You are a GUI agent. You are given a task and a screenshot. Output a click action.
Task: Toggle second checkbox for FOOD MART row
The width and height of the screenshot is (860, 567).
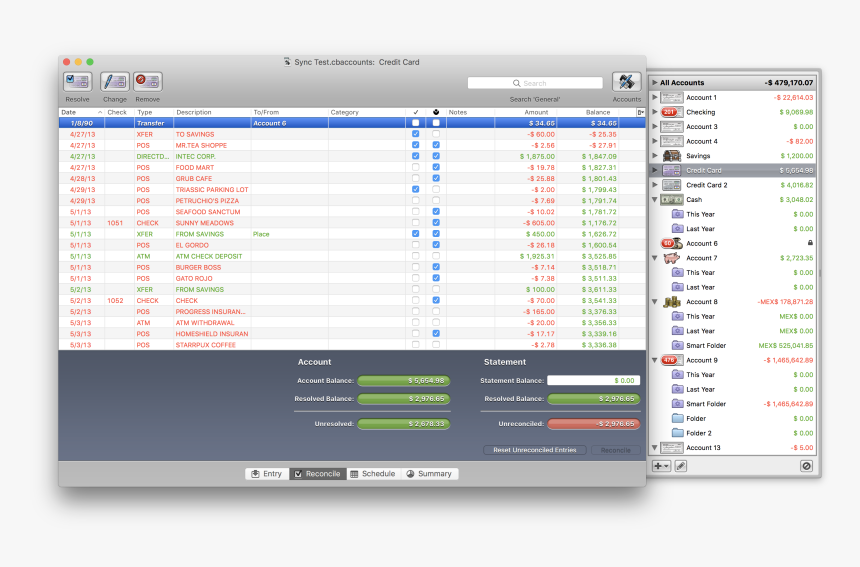coord(436,167)
